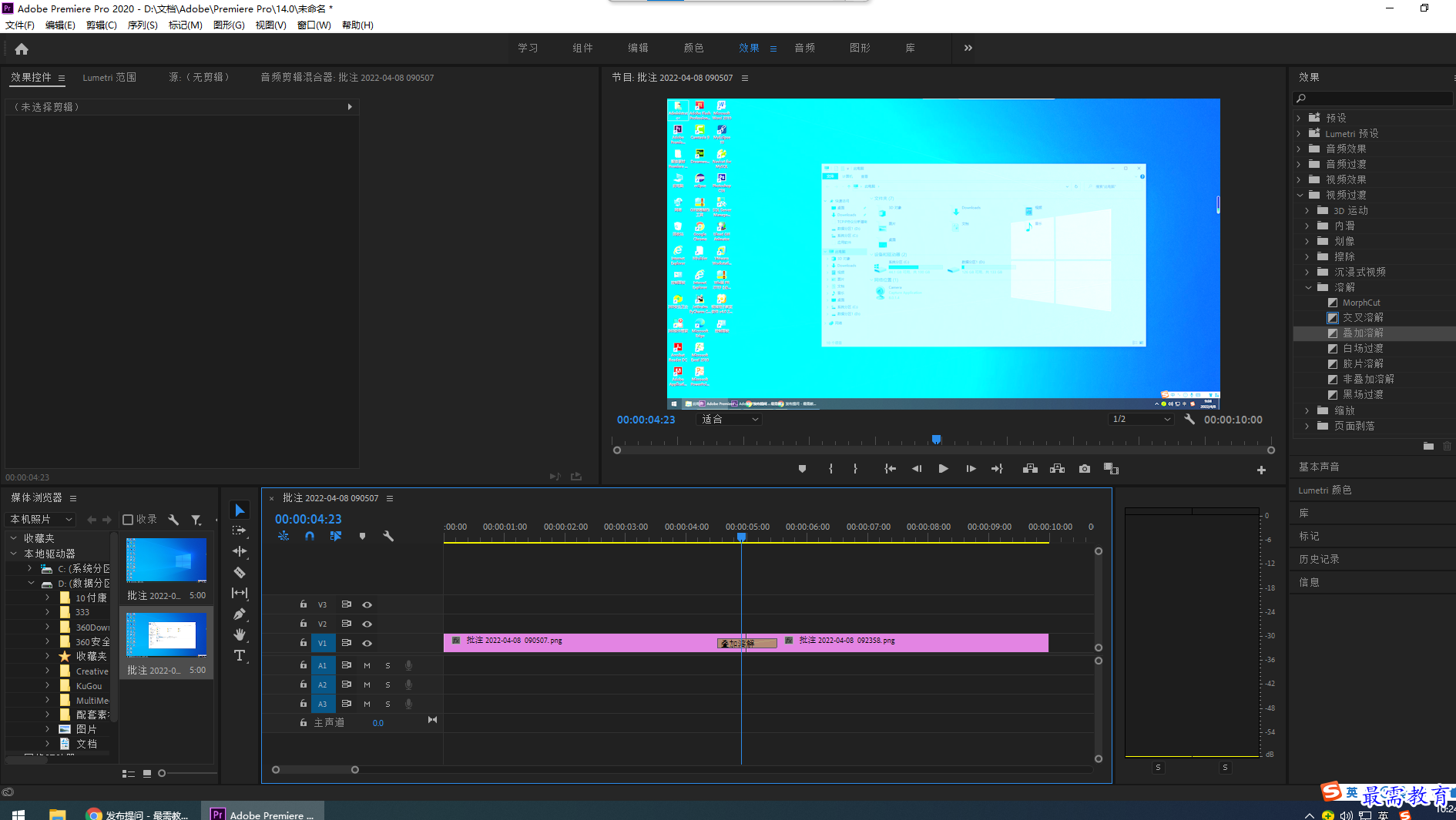Open timeline display settings wrench
The width and height of the screenshot is (1456, 820).
click(x=388, y=536)
